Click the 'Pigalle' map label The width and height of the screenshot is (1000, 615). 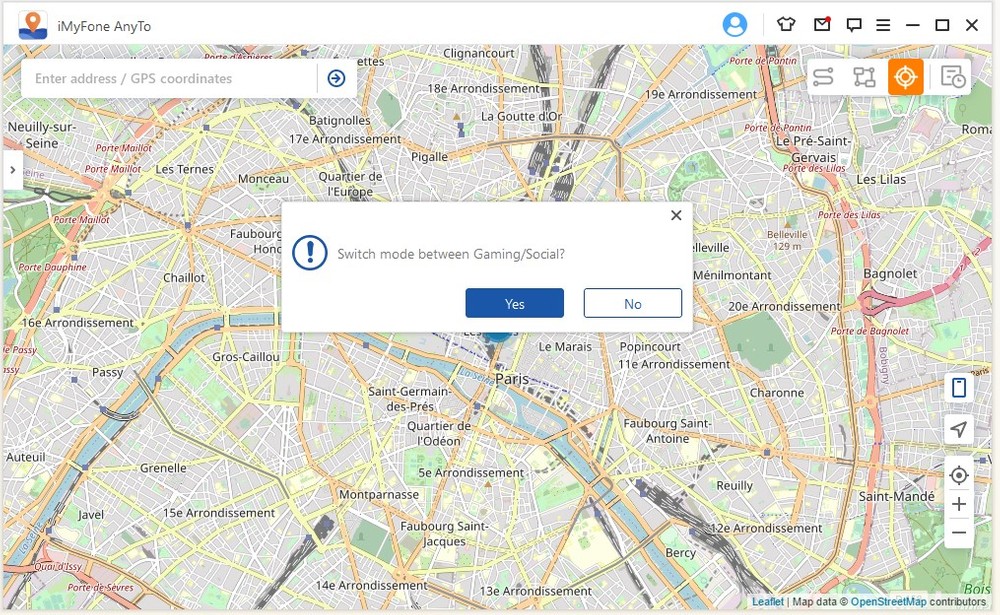coord(429,157)
